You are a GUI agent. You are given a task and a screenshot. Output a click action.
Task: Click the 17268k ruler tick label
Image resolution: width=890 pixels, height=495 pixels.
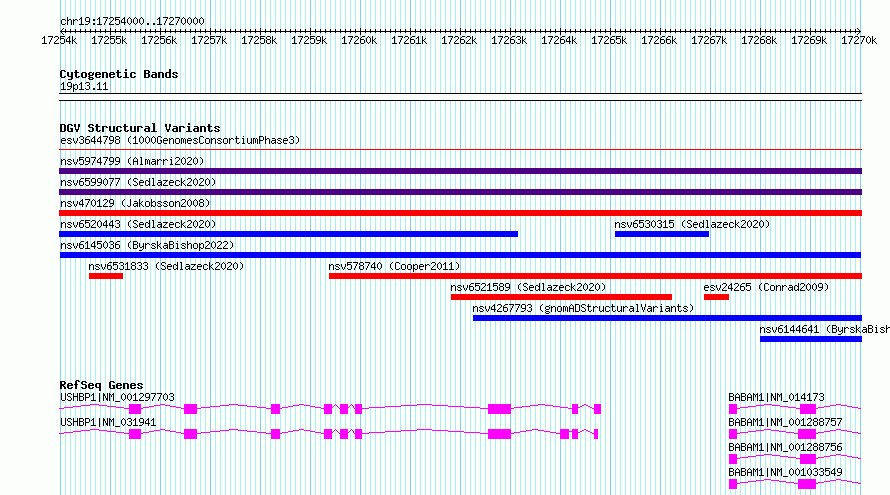759,40
